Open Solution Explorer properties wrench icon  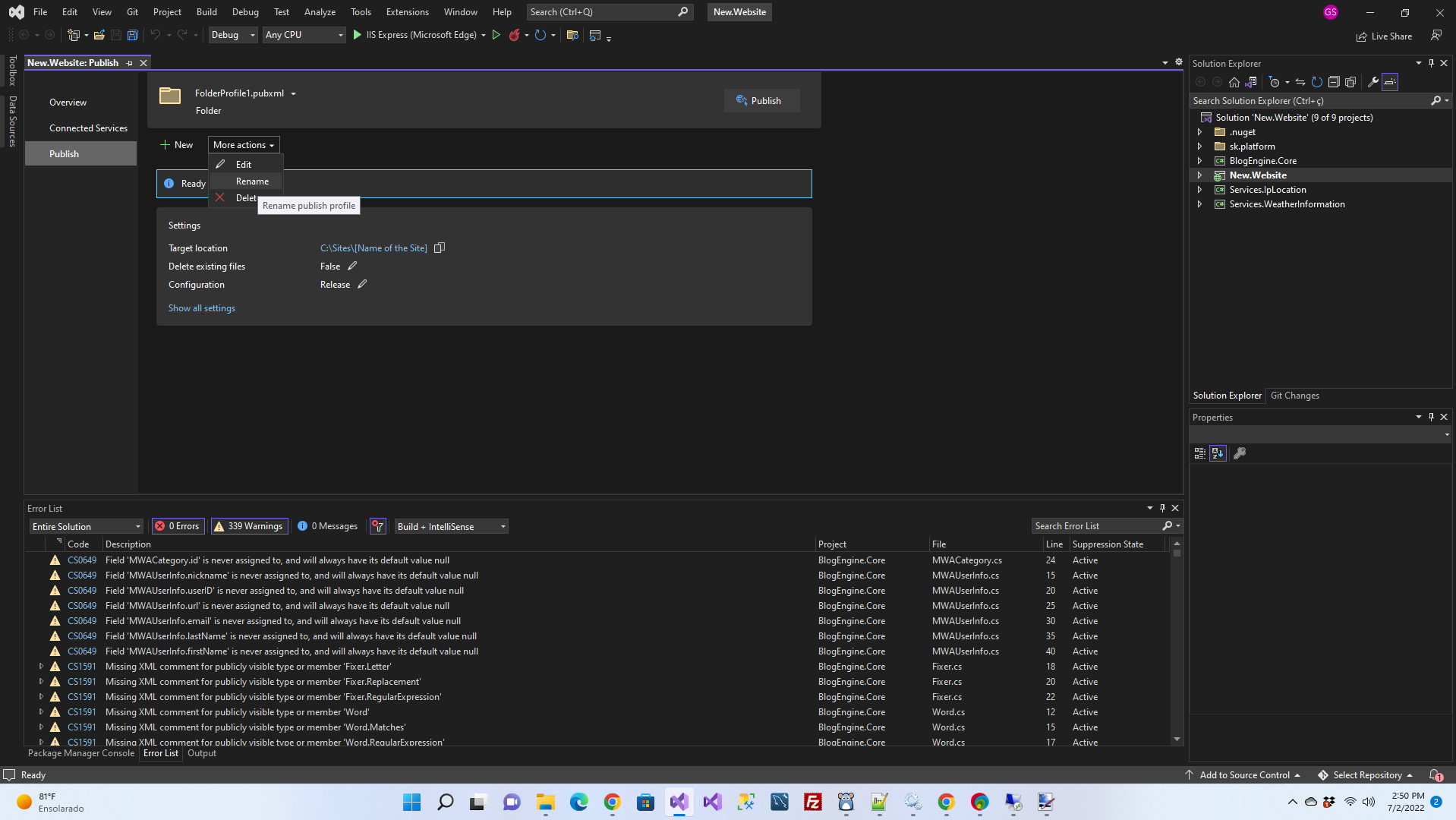tap(1372, 82)
